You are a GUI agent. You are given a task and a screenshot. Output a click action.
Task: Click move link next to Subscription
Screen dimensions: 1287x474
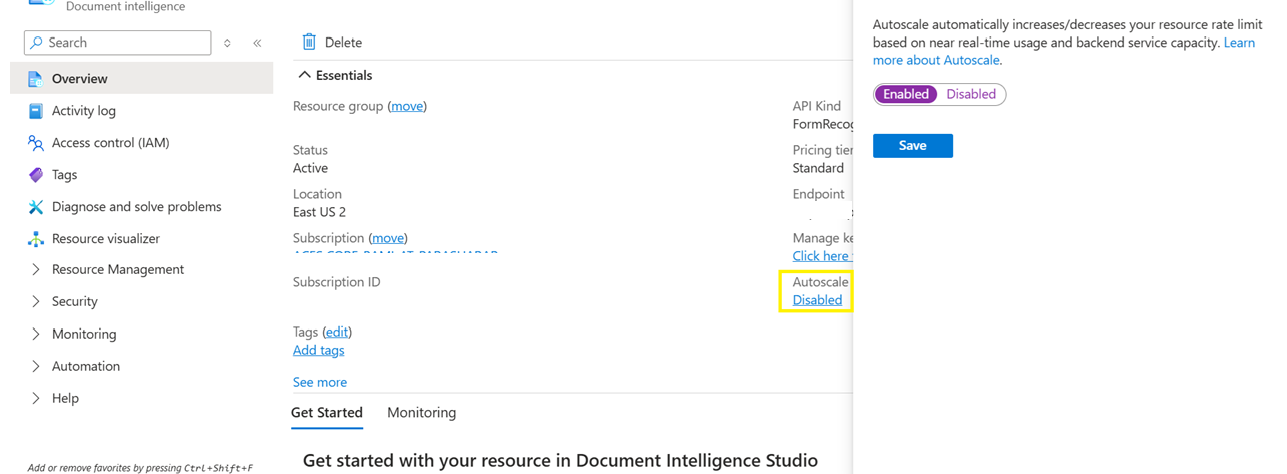tap(388, 238)
